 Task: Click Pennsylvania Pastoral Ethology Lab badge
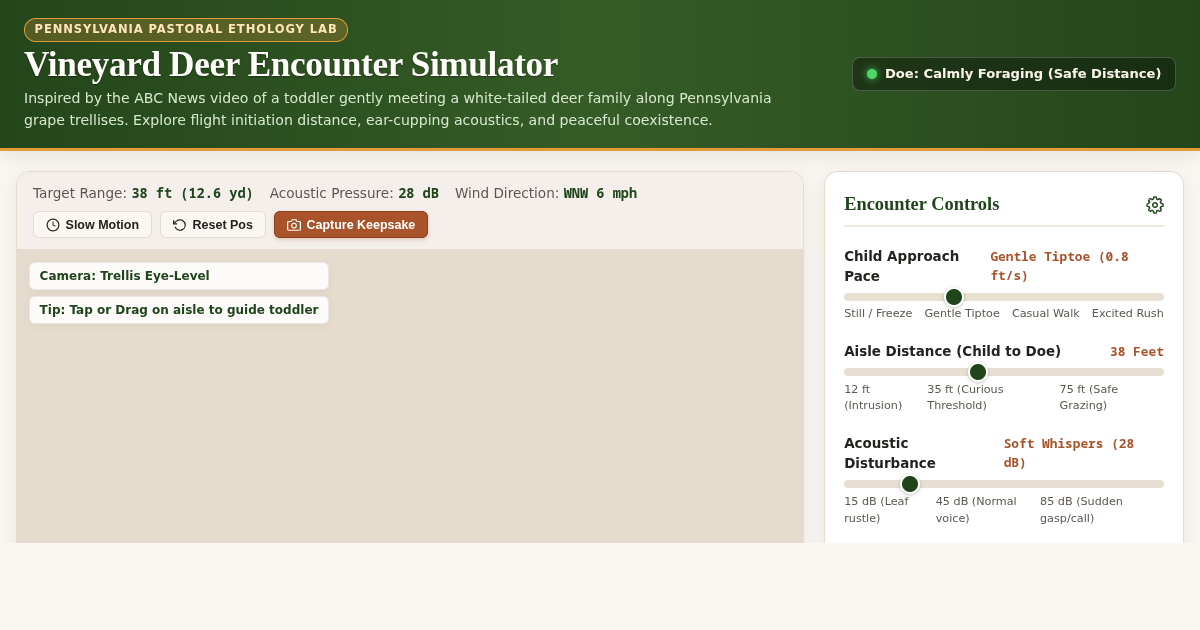[186, 30]
